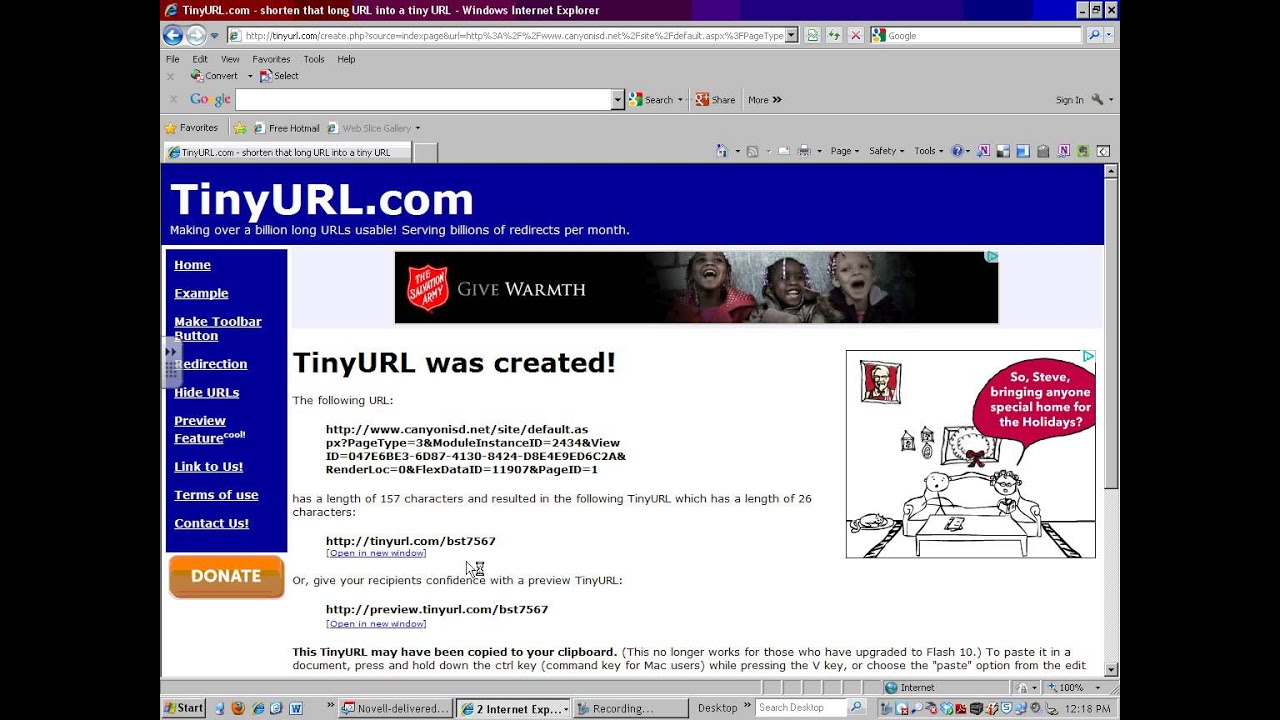The width and height of the screenshot is (1280, 720).
Task: Click the Google Toolbar Share button
Action: tap(715, 99)
